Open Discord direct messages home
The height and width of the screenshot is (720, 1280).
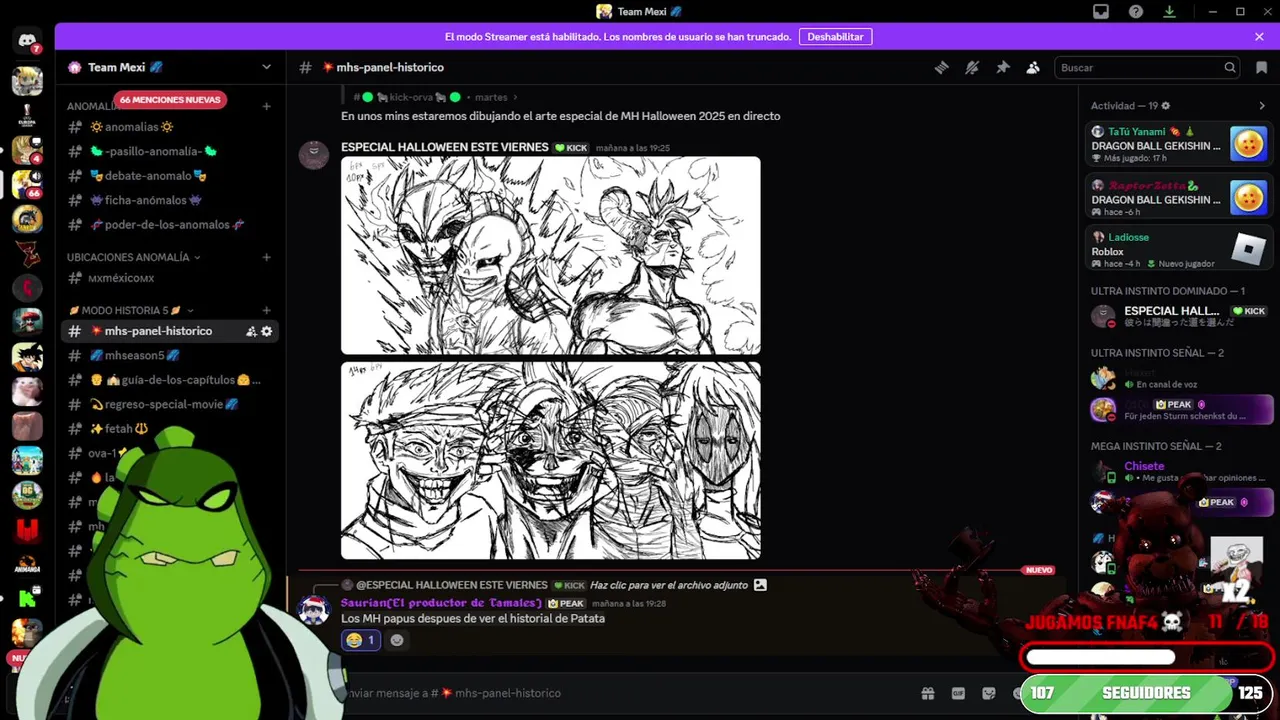27,42
